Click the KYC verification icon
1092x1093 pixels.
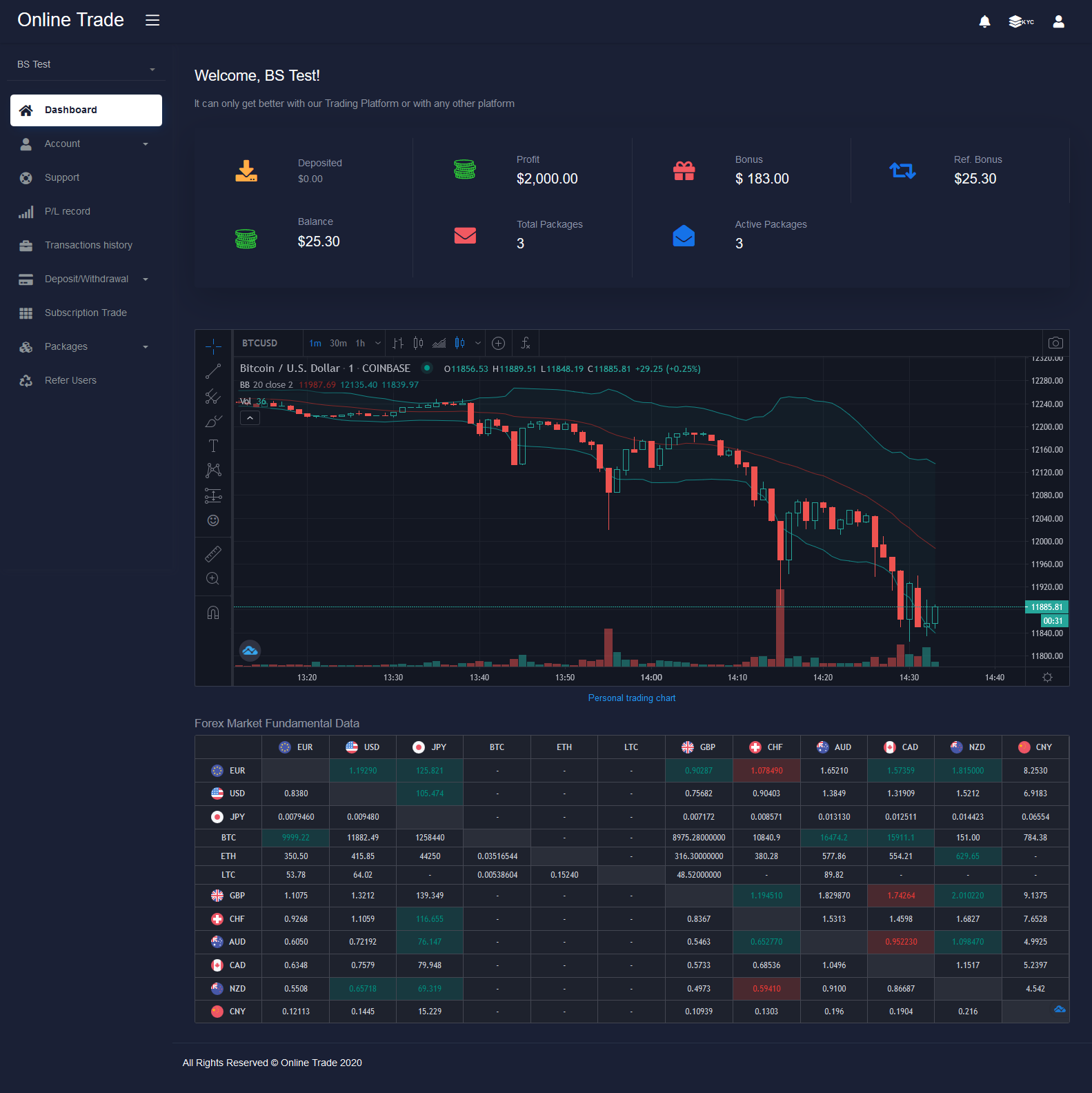click(1021, 21)
